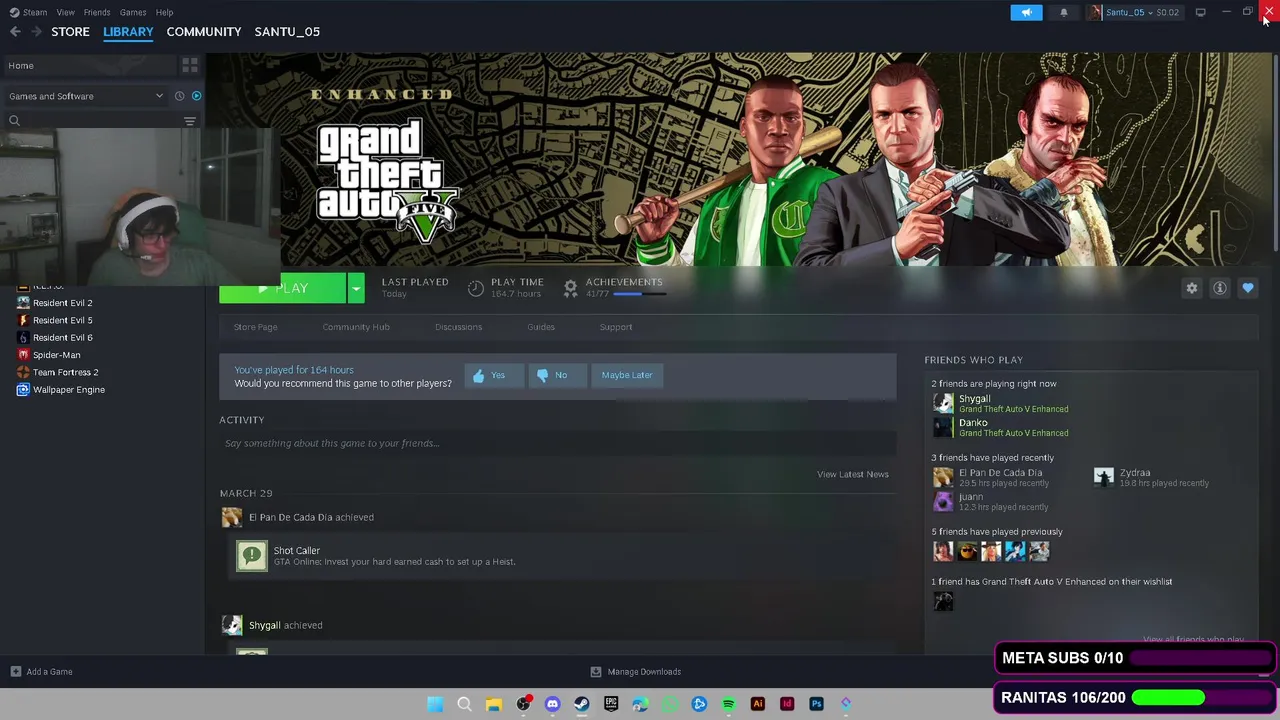Viewport: 1280px width, 720px height.
Task: Open Spotify from the taskbar
Action: pyautogui.click(x=728, y=704)
